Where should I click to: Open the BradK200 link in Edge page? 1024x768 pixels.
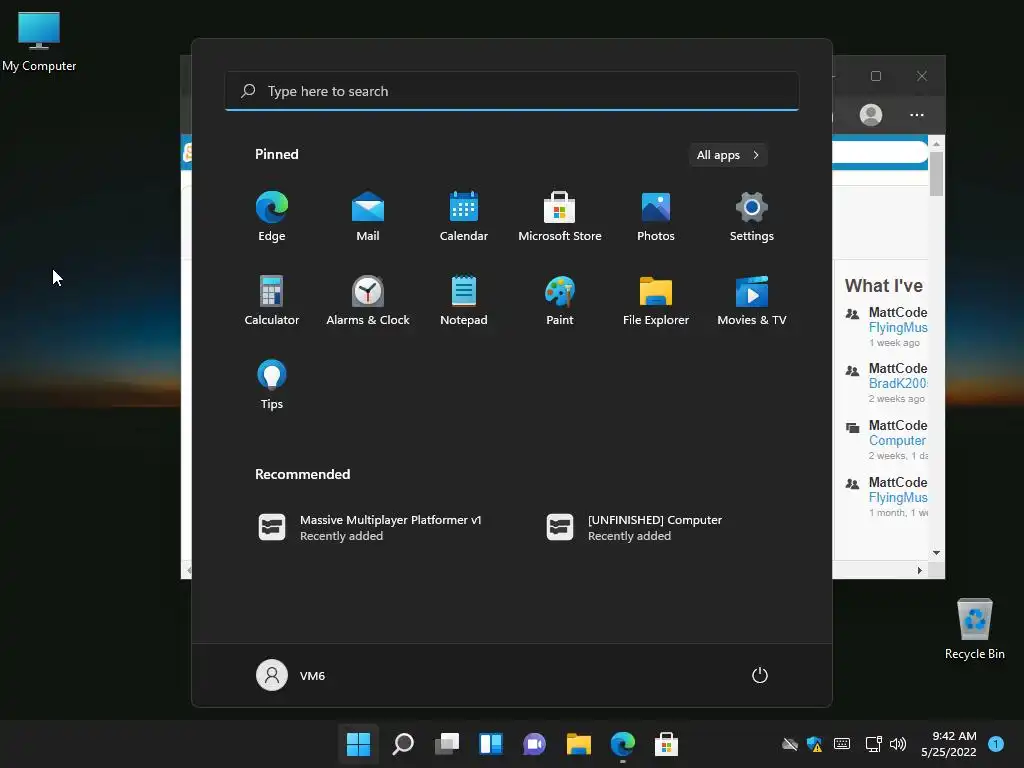(898, 383)
